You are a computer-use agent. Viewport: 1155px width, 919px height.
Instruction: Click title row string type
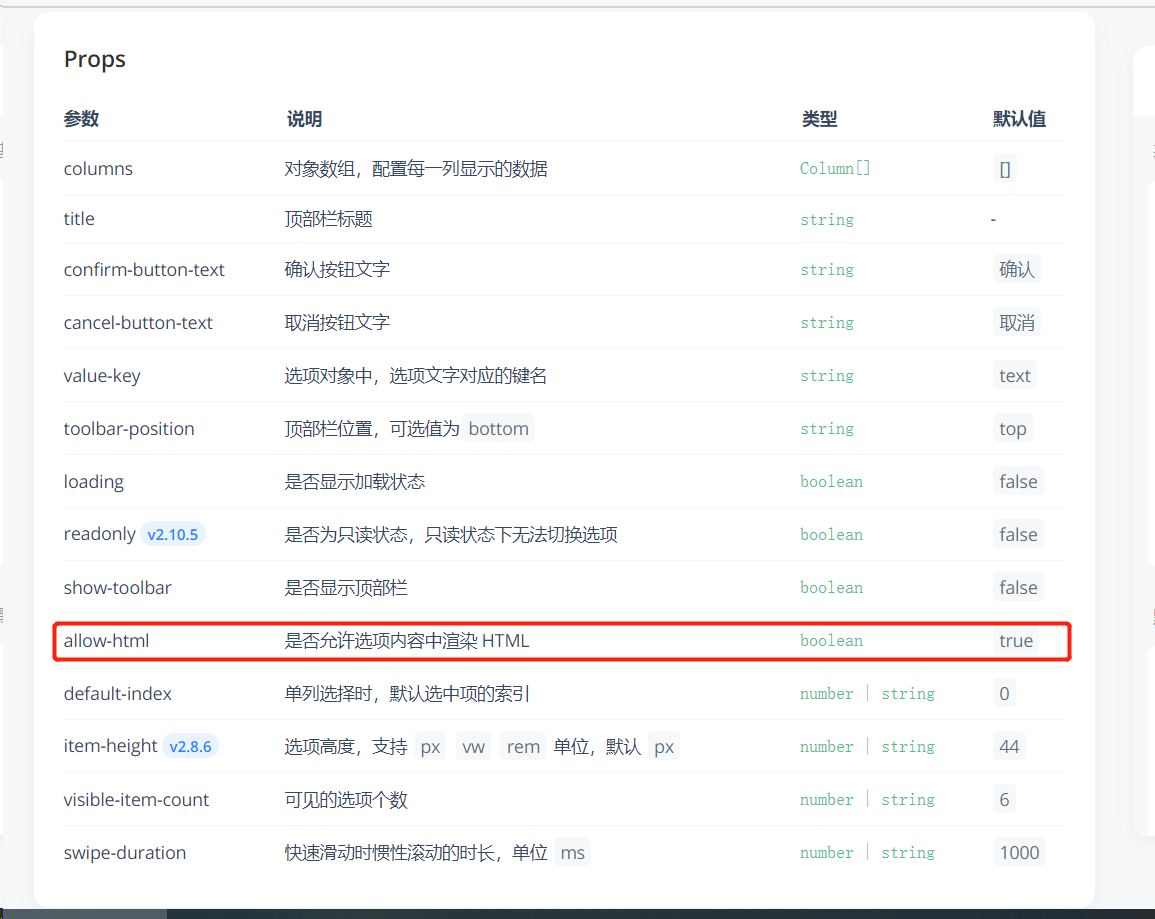826,219
